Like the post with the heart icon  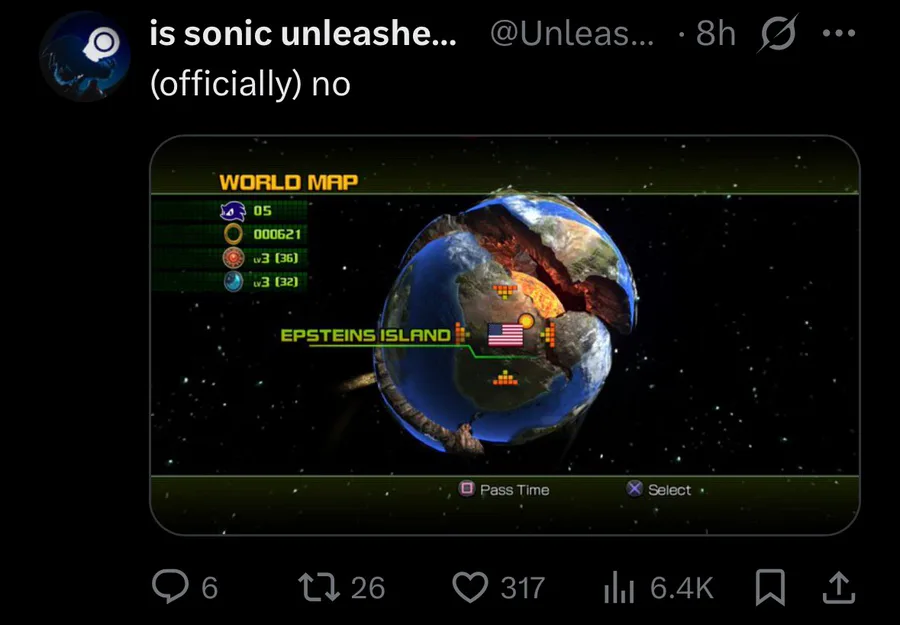click(470, 587)
